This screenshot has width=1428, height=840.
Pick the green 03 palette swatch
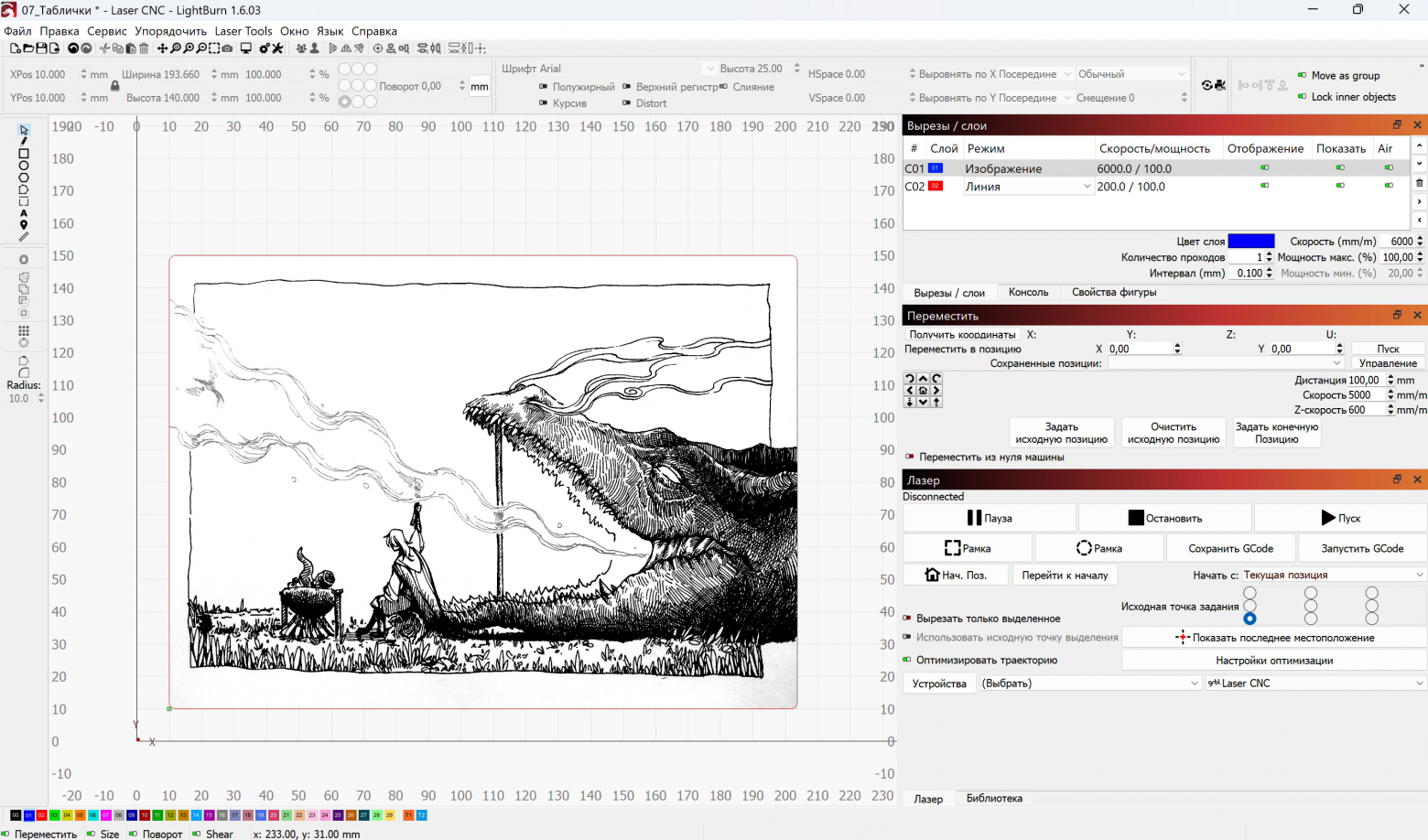(54, 815)
